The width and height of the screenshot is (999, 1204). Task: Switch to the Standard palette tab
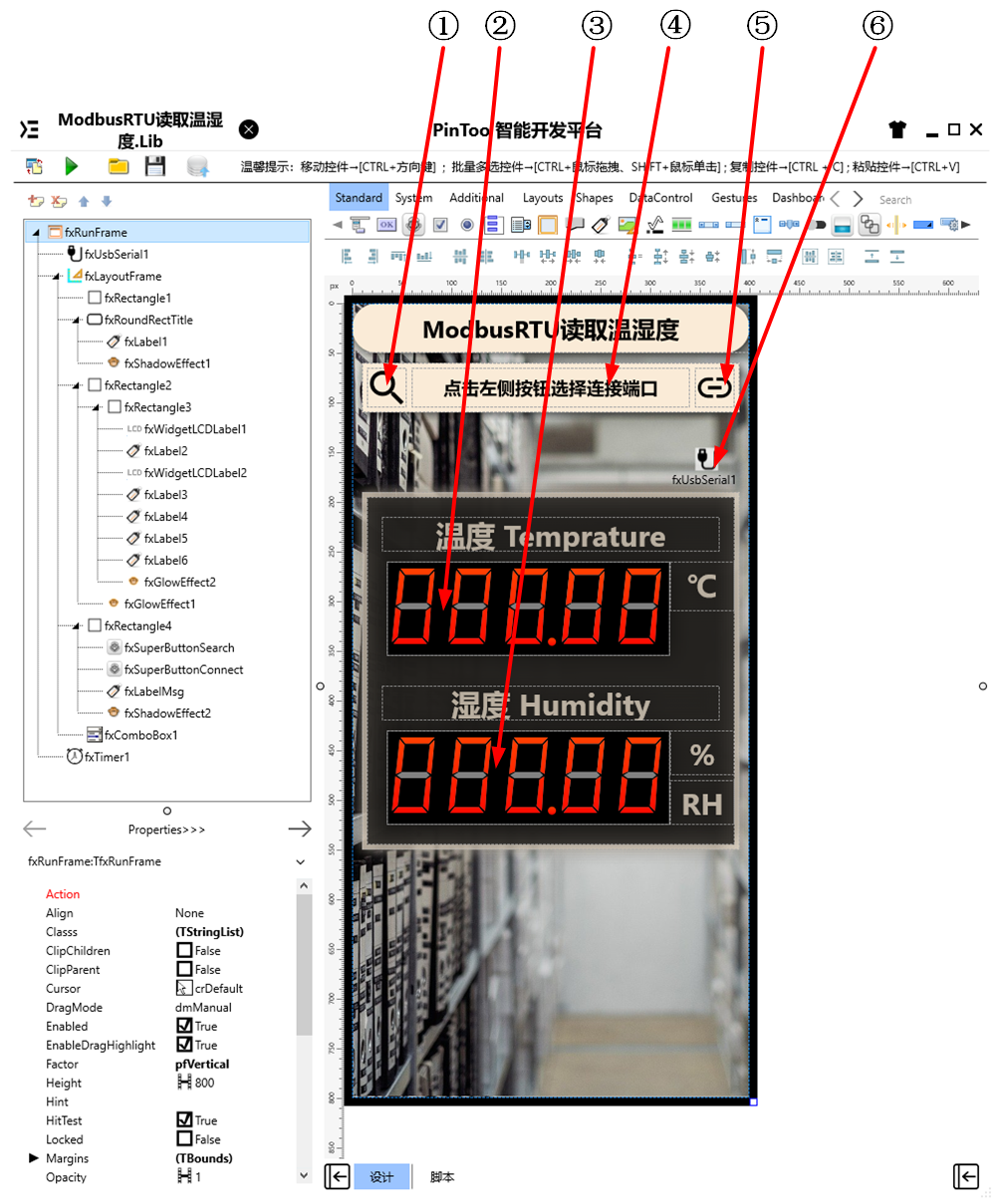coord(359,198)
